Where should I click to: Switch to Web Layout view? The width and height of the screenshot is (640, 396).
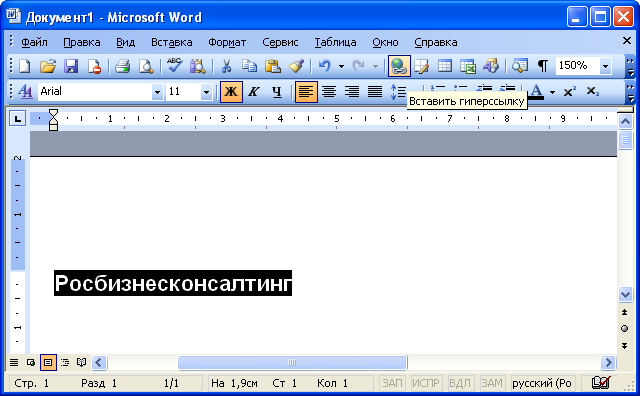coord(31,362)
